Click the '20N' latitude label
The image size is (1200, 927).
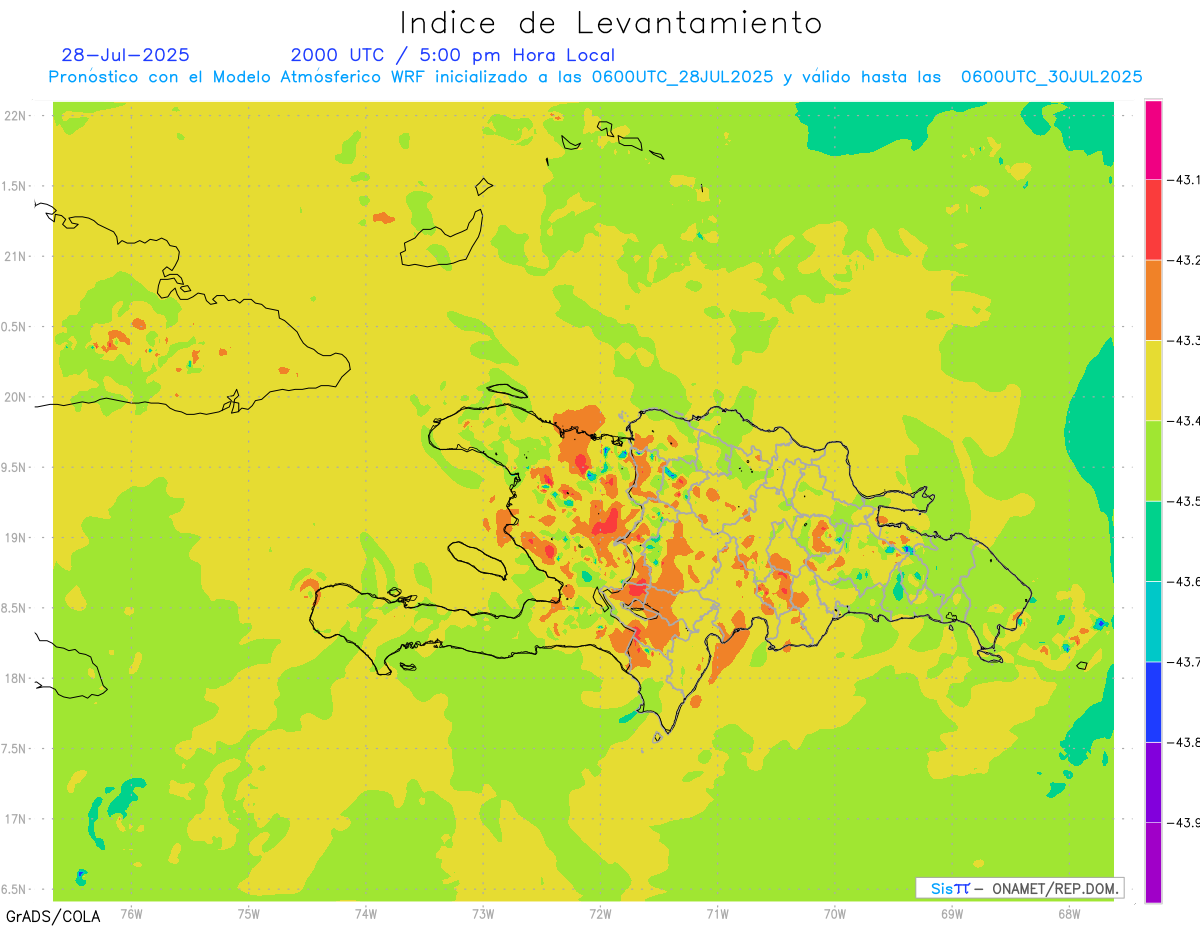point(16,397)
